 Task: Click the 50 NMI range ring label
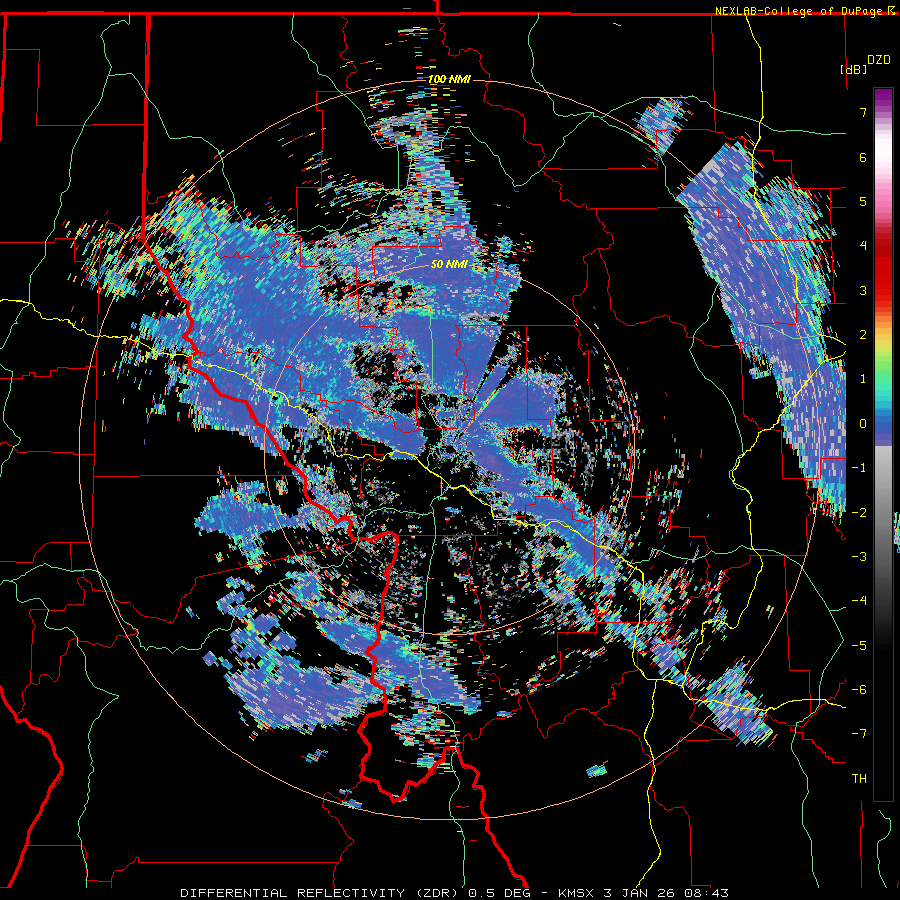[x=449, y=265]
